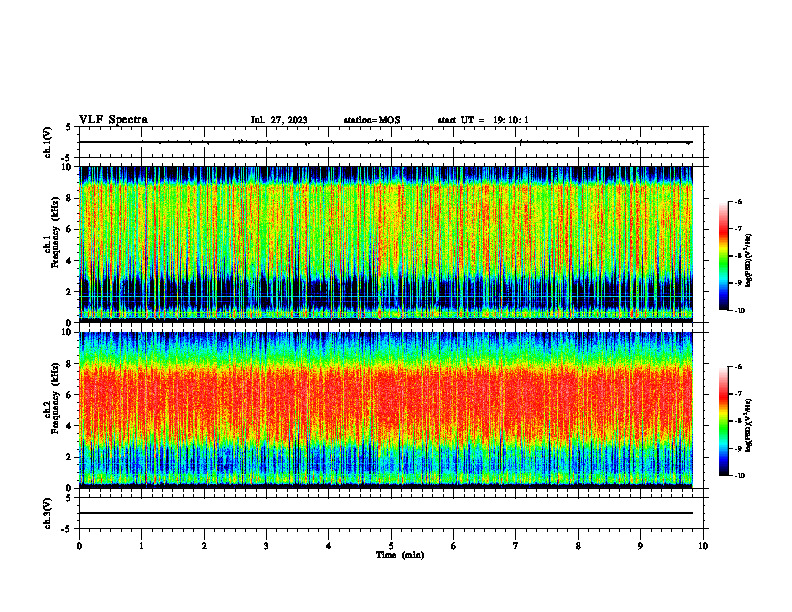The image size is (792, 612).
Task: Click time axis tick label "1"
Action: (141, 546)
